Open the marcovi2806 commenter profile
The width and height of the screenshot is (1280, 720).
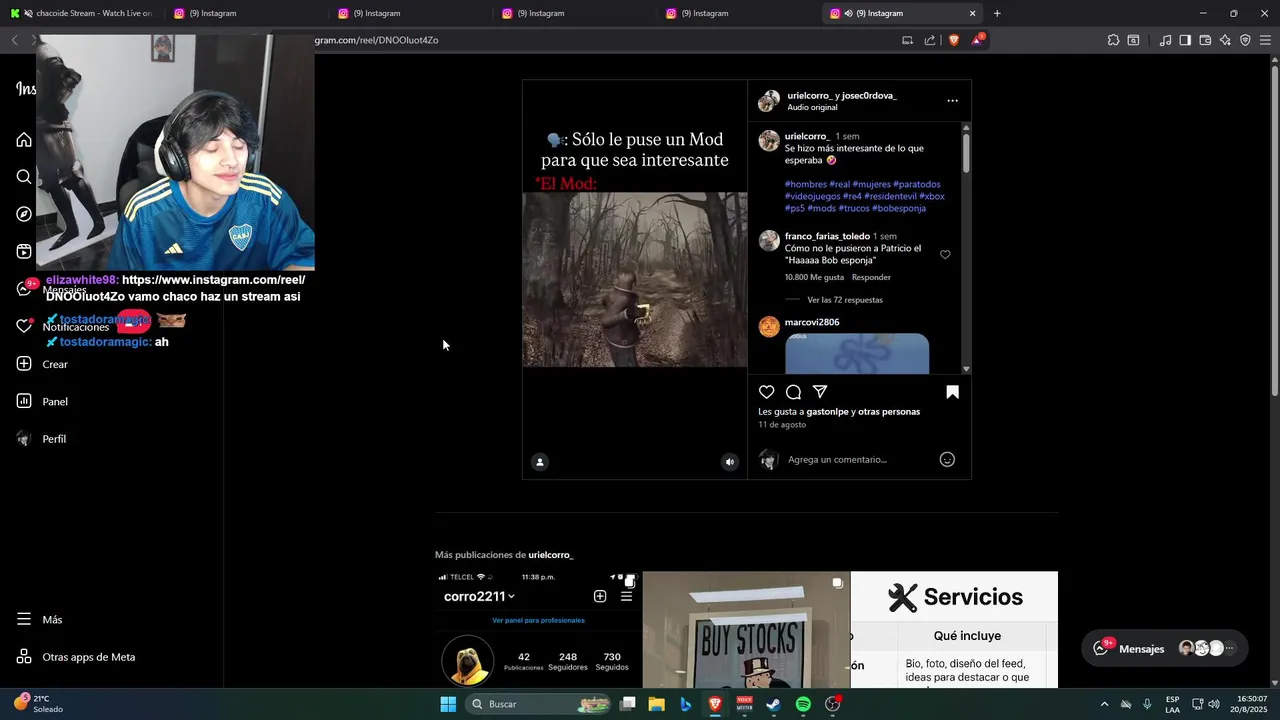[812, 322]
